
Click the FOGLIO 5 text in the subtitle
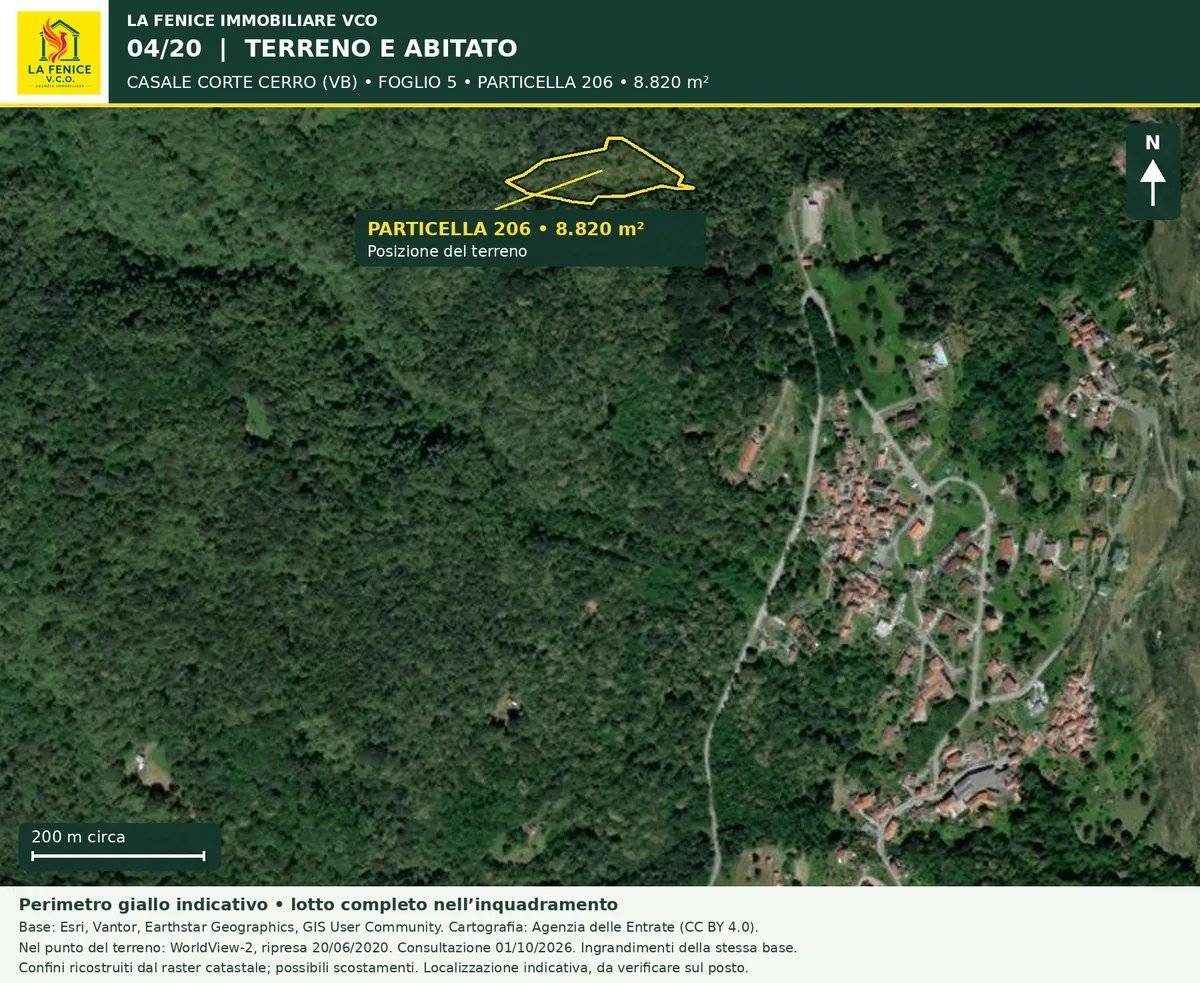(x=417, y=82)
